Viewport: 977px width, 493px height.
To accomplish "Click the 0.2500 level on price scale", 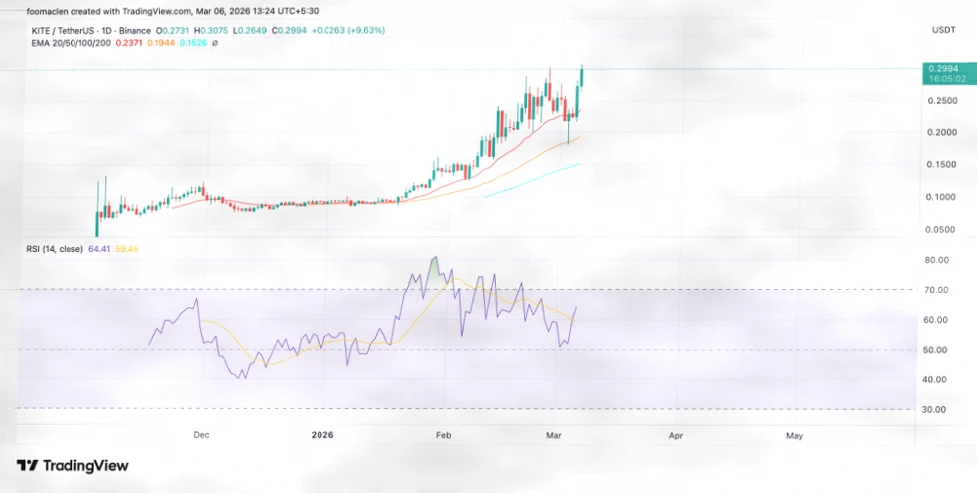I will 942,101.
